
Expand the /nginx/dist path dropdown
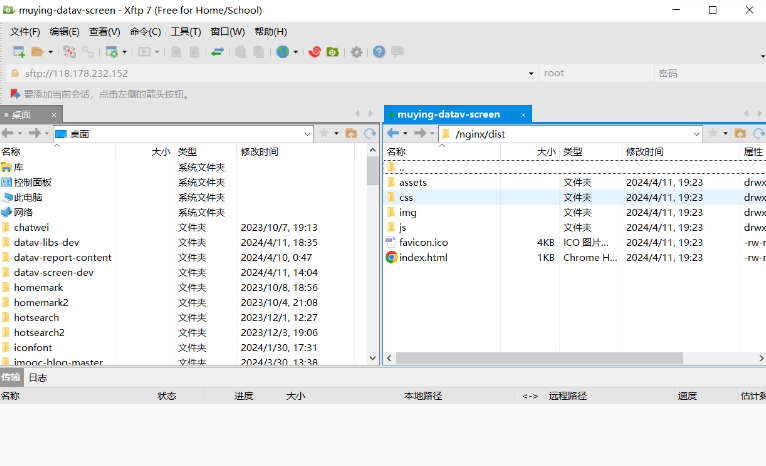tap(697, 134)
